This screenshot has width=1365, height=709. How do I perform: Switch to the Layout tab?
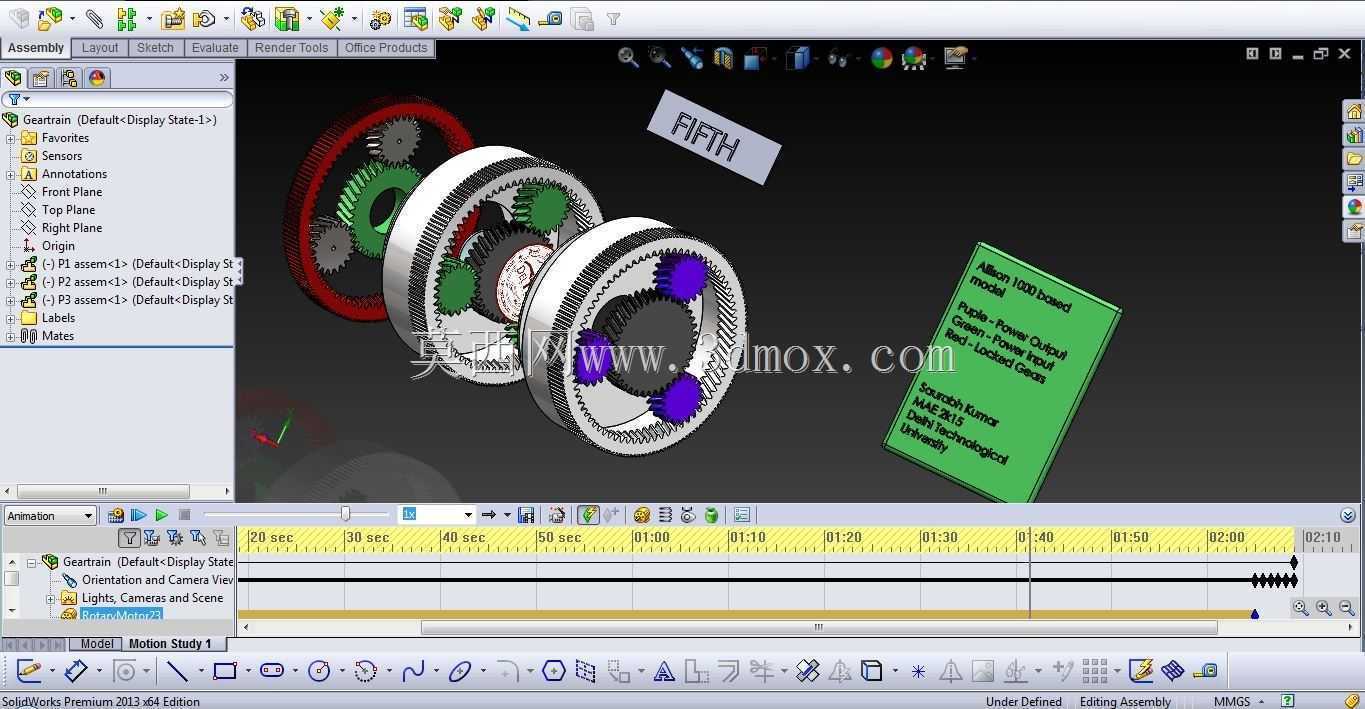tap(100, 48)
